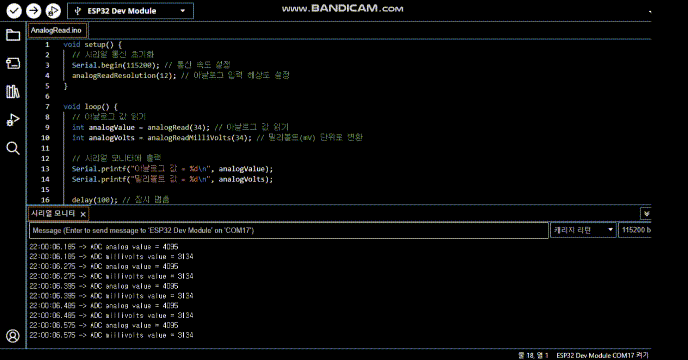The image size is (688, 360).
Task: Click line number 15 in the gutter
Action: (x=45, y=190)
